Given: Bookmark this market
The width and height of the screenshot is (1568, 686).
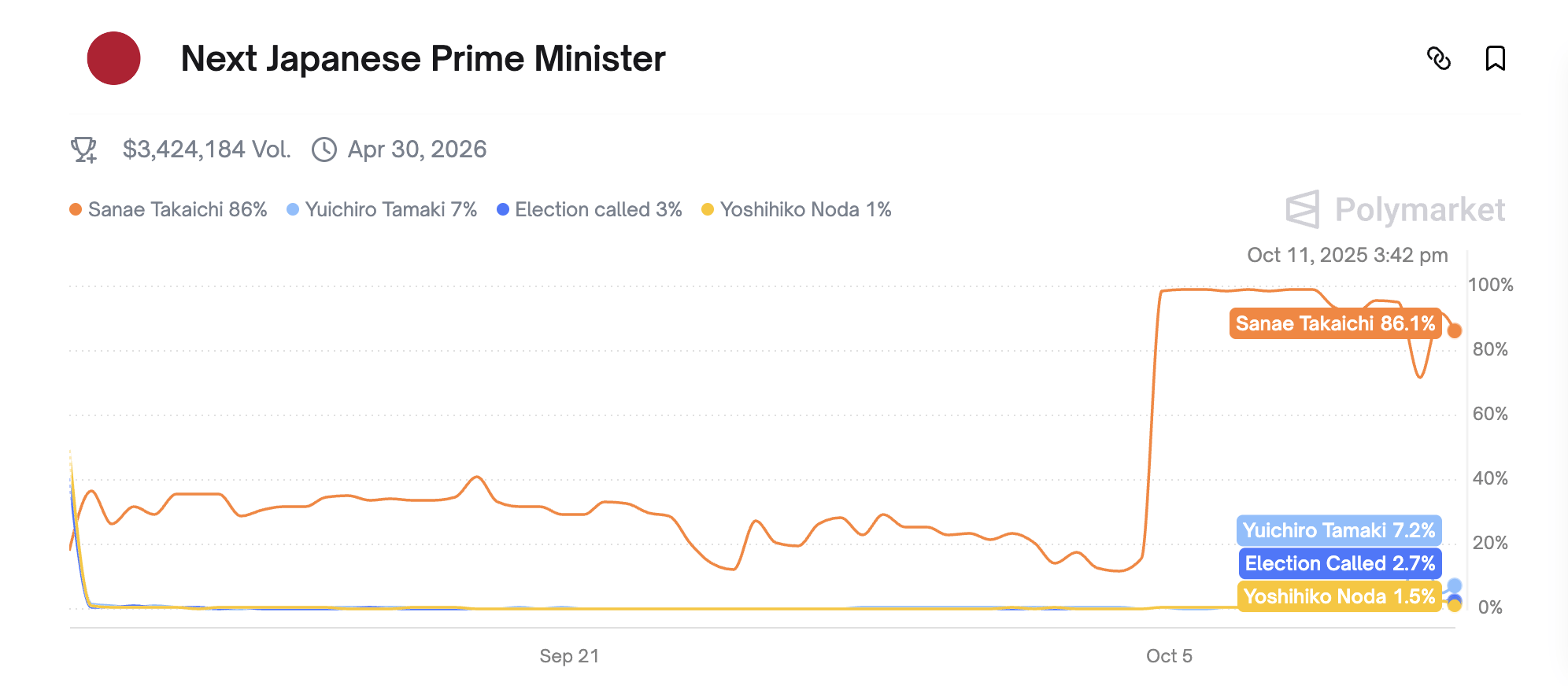Looking at the screenshot, I should (1495, 58).
